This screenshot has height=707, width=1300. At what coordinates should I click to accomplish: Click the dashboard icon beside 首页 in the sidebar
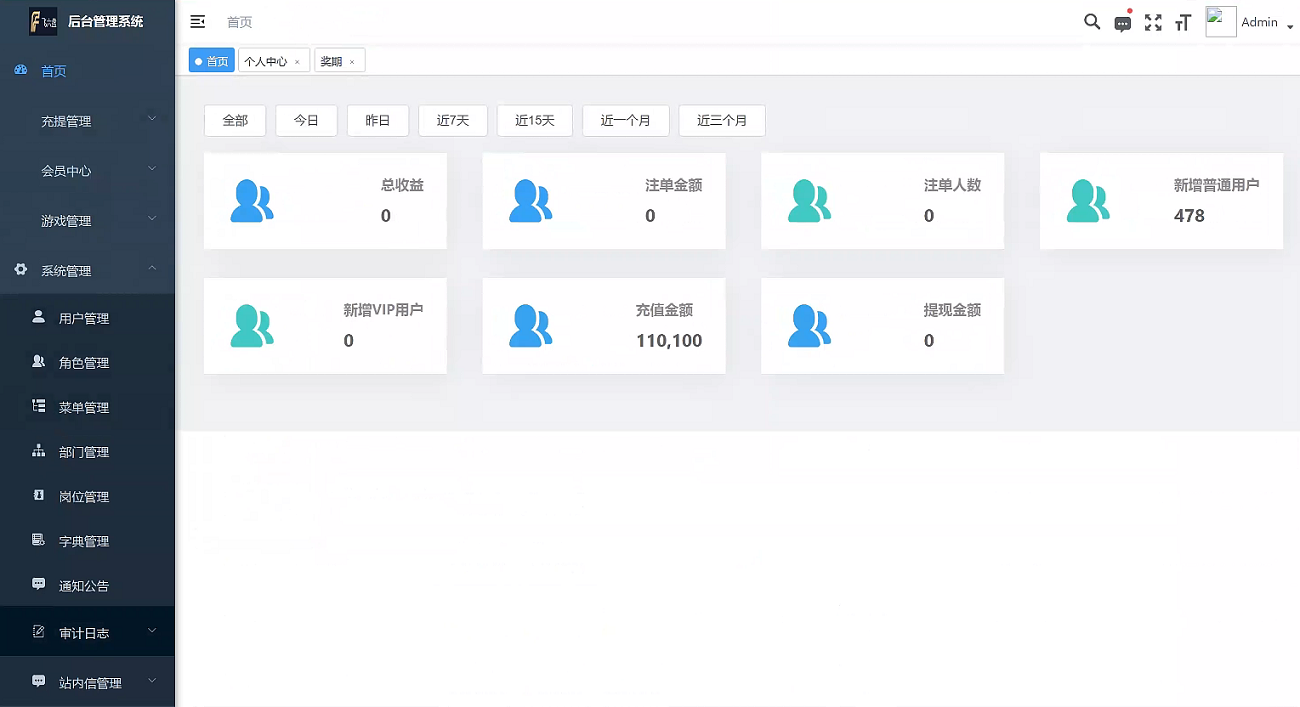click(21, 71)
